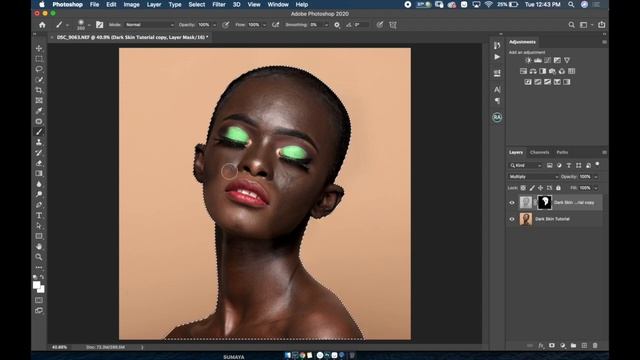Add a Black & White adjustment
The image size is (640, 360).
[542, 71]
